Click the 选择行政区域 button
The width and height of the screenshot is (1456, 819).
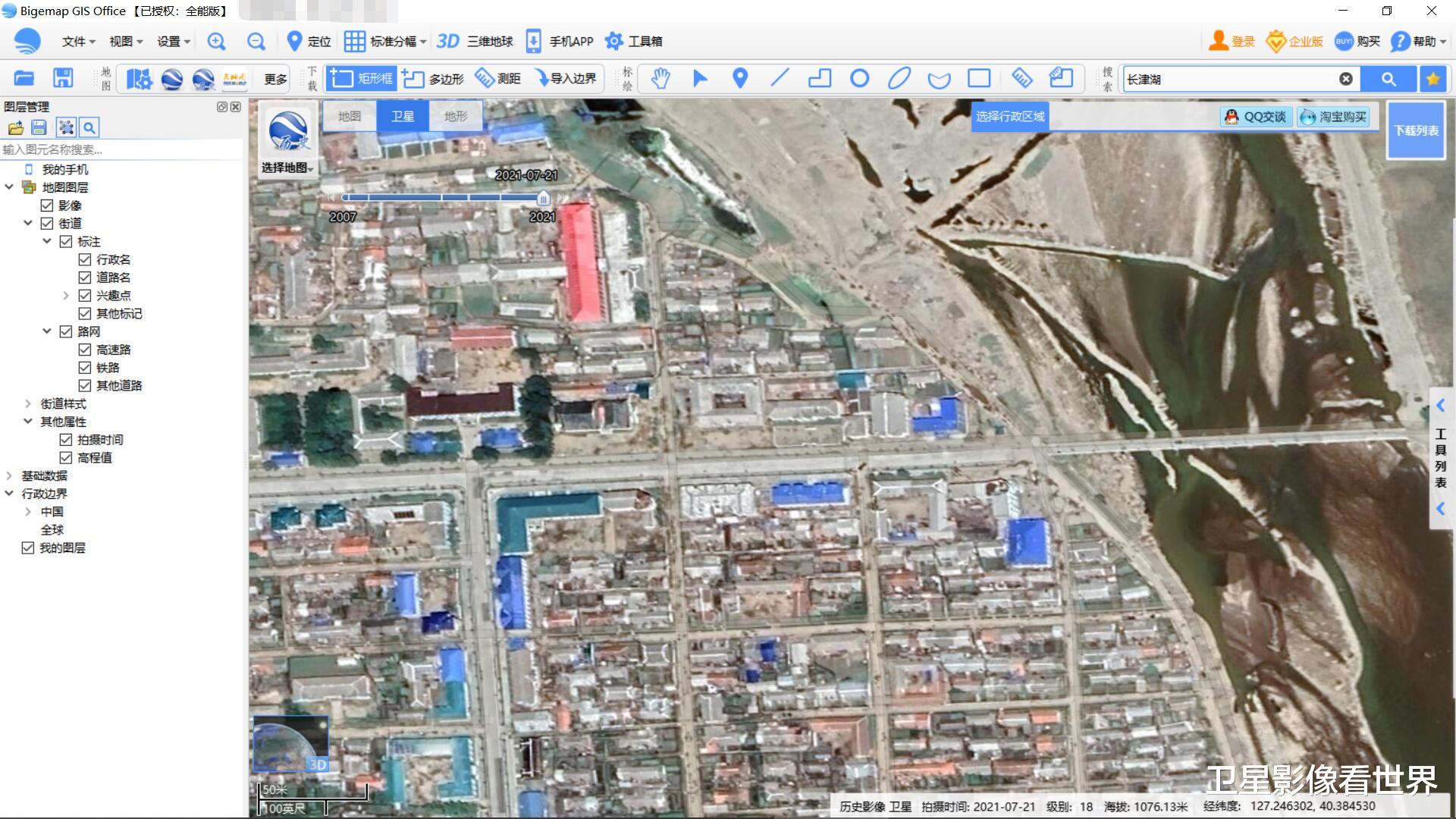(1009, 117)
